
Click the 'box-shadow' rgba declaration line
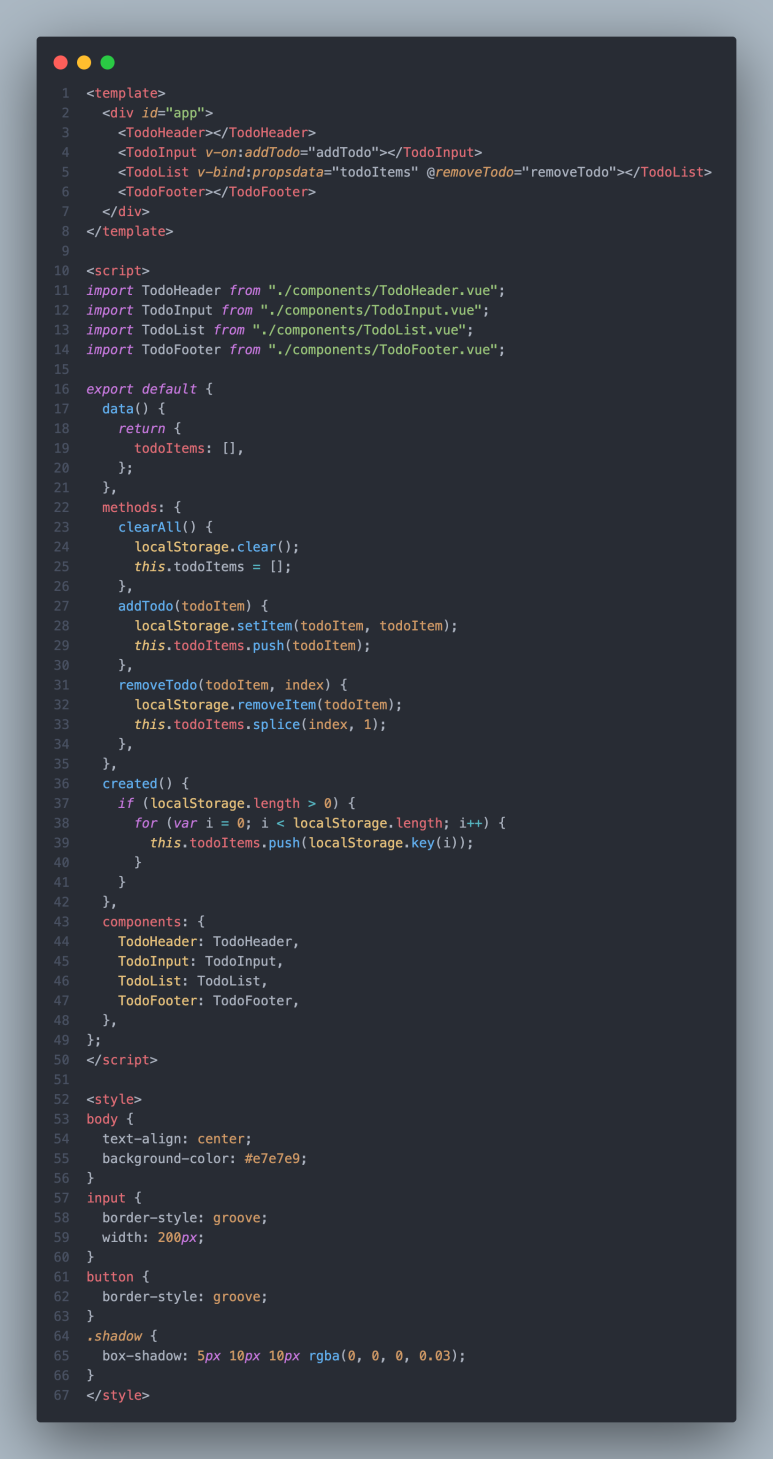tap(284, 1358)
